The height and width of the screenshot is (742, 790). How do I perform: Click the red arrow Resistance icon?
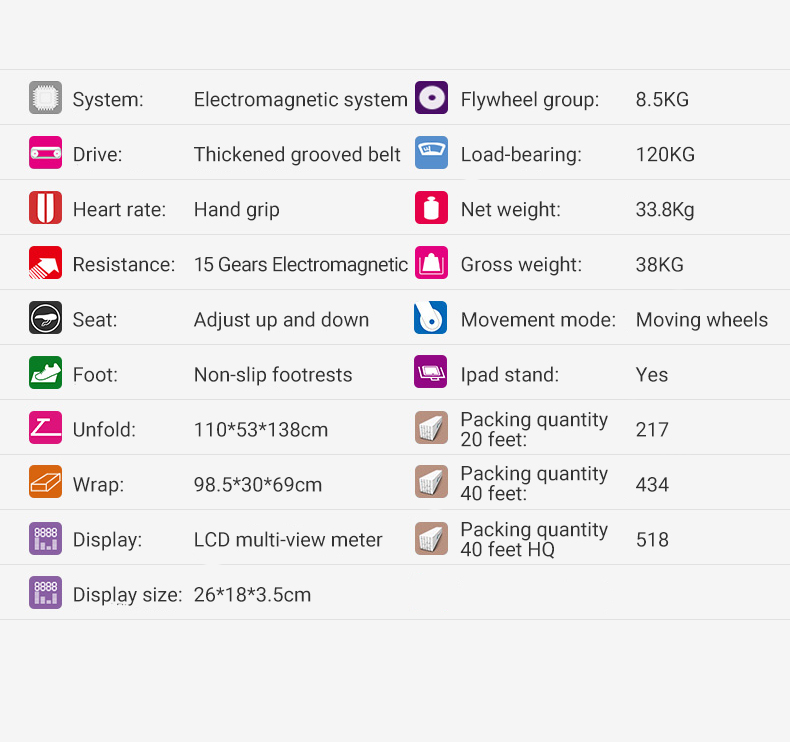pos(45,262)
